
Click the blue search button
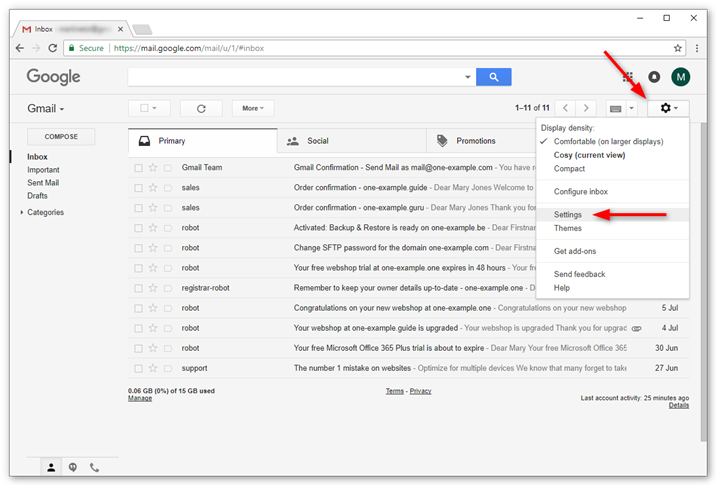[493, 77]
